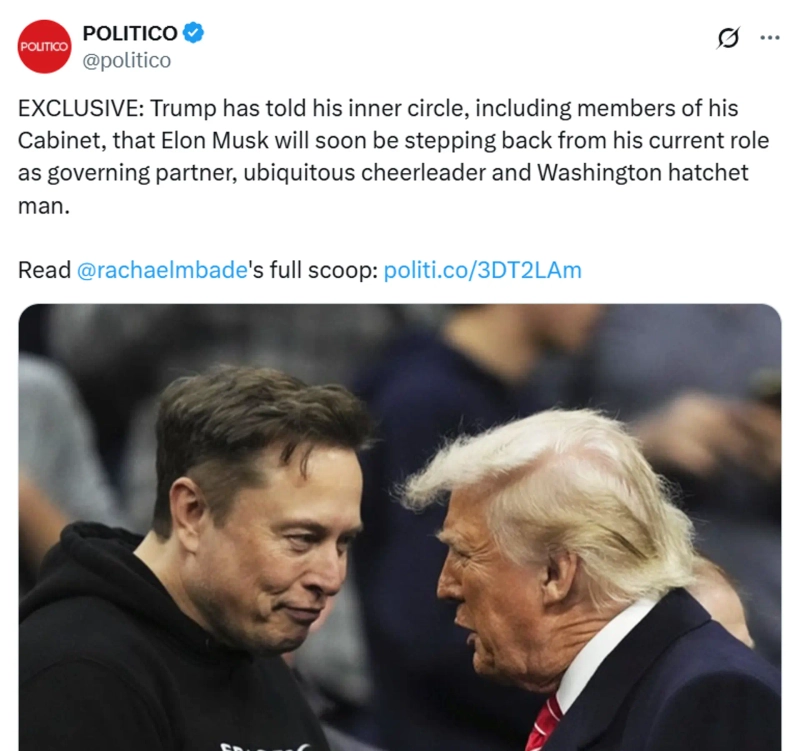
Task: Open the red POLITICO profile avatar
Action: click(x=44, y=46)
